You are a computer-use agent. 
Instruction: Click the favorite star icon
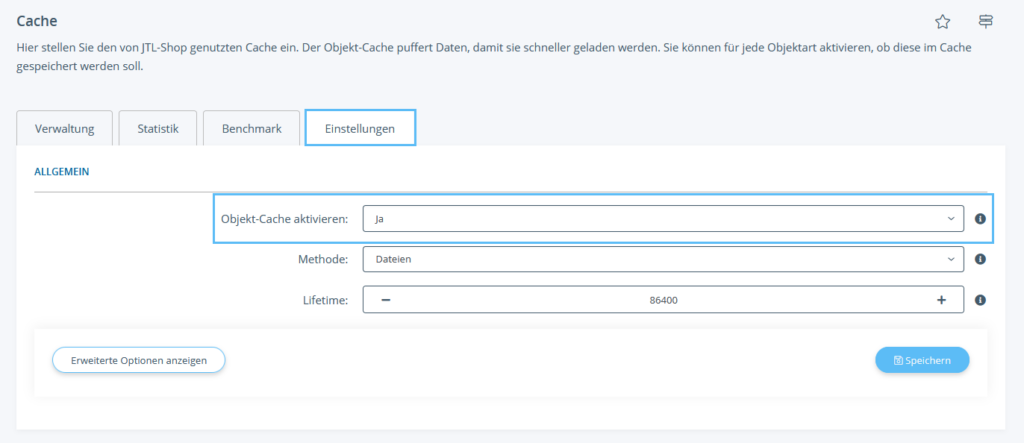tap(942, 22)
